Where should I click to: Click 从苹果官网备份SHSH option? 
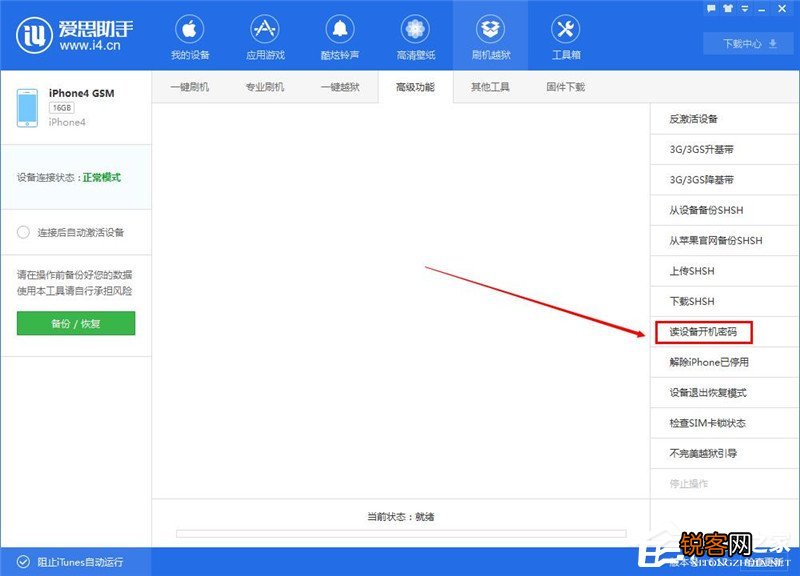[x=724, y=240]
